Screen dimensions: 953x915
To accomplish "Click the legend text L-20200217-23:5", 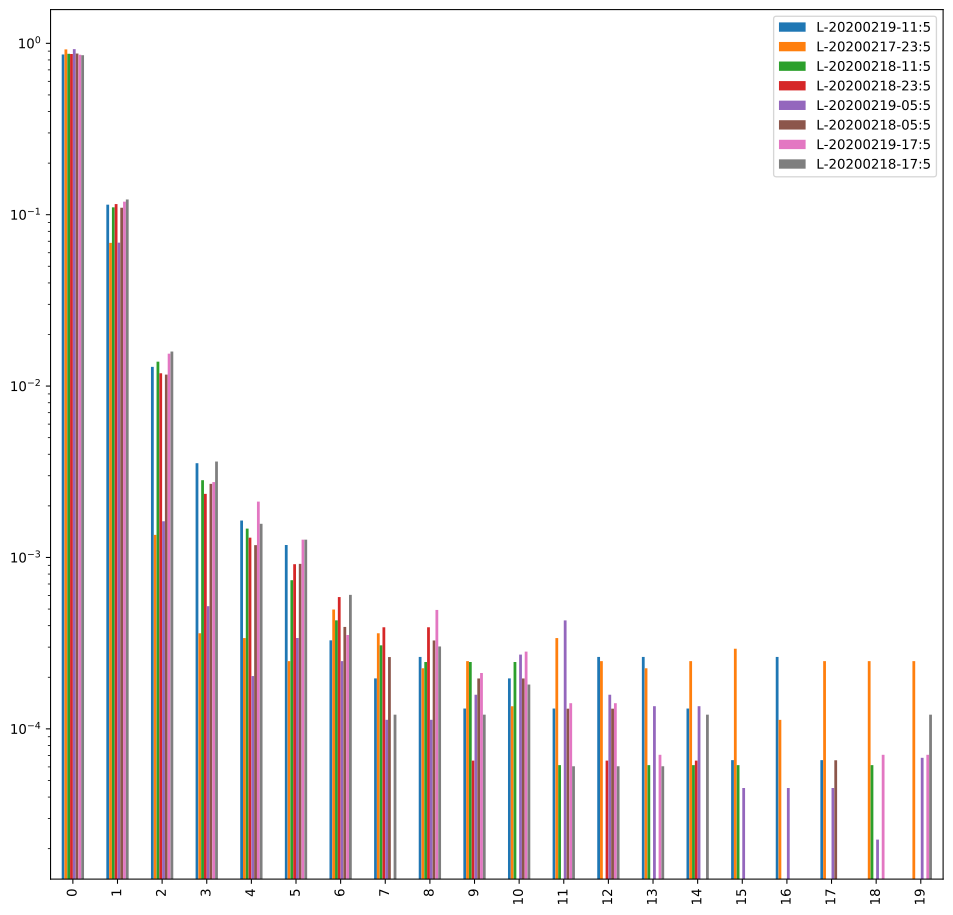I will [873, 46].
